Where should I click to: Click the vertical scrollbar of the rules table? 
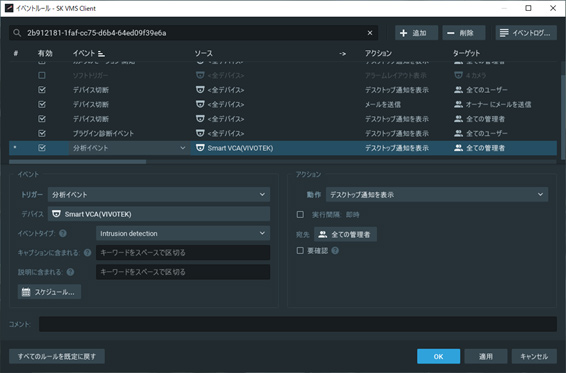[563, 117]
